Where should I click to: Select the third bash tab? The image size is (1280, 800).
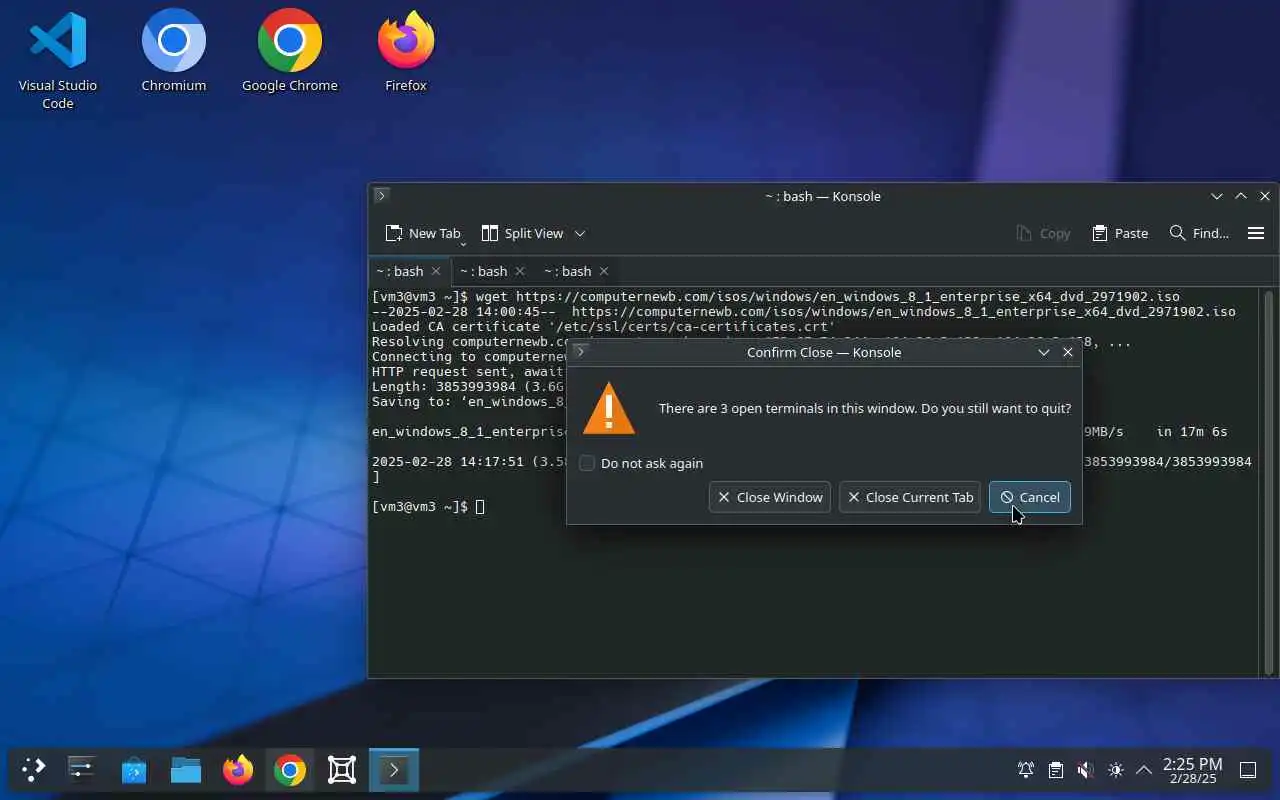click(568, 271)
